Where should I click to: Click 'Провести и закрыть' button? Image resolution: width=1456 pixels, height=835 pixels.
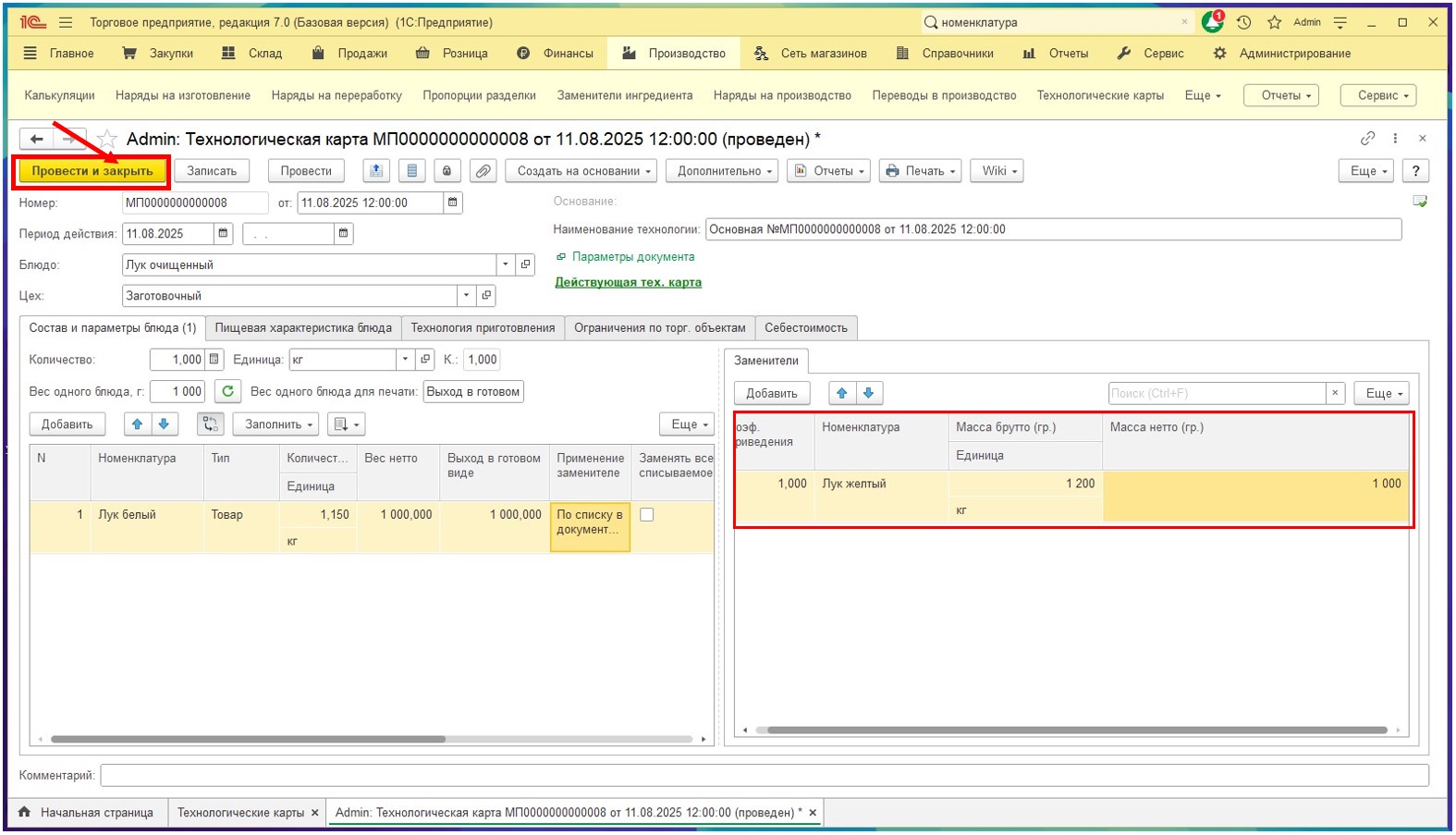[92, 171]
